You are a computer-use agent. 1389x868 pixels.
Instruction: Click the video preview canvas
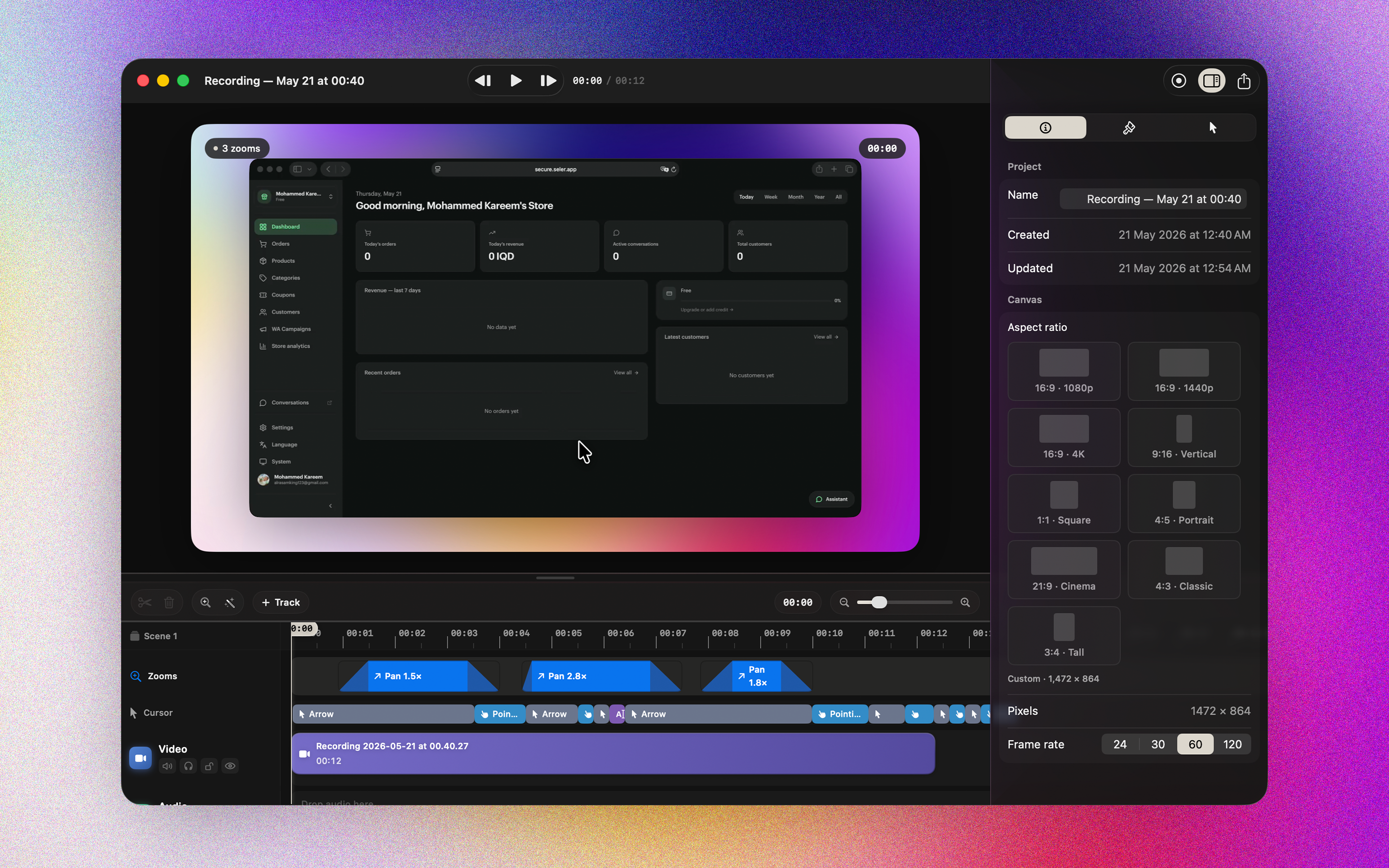coord(555,338)
